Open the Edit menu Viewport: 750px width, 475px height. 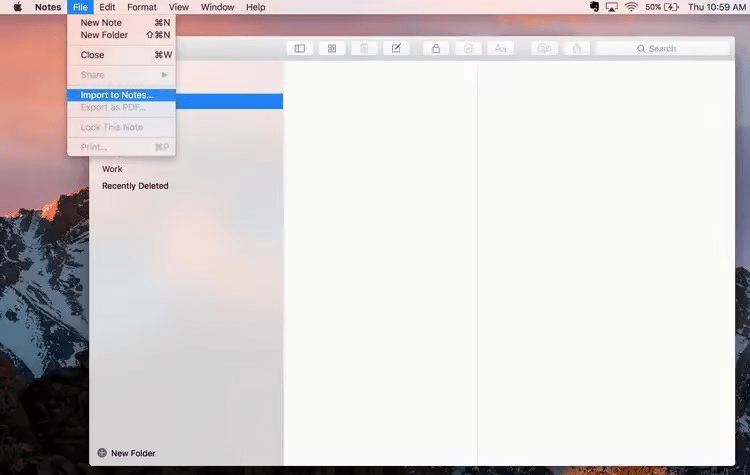[107, 7]
